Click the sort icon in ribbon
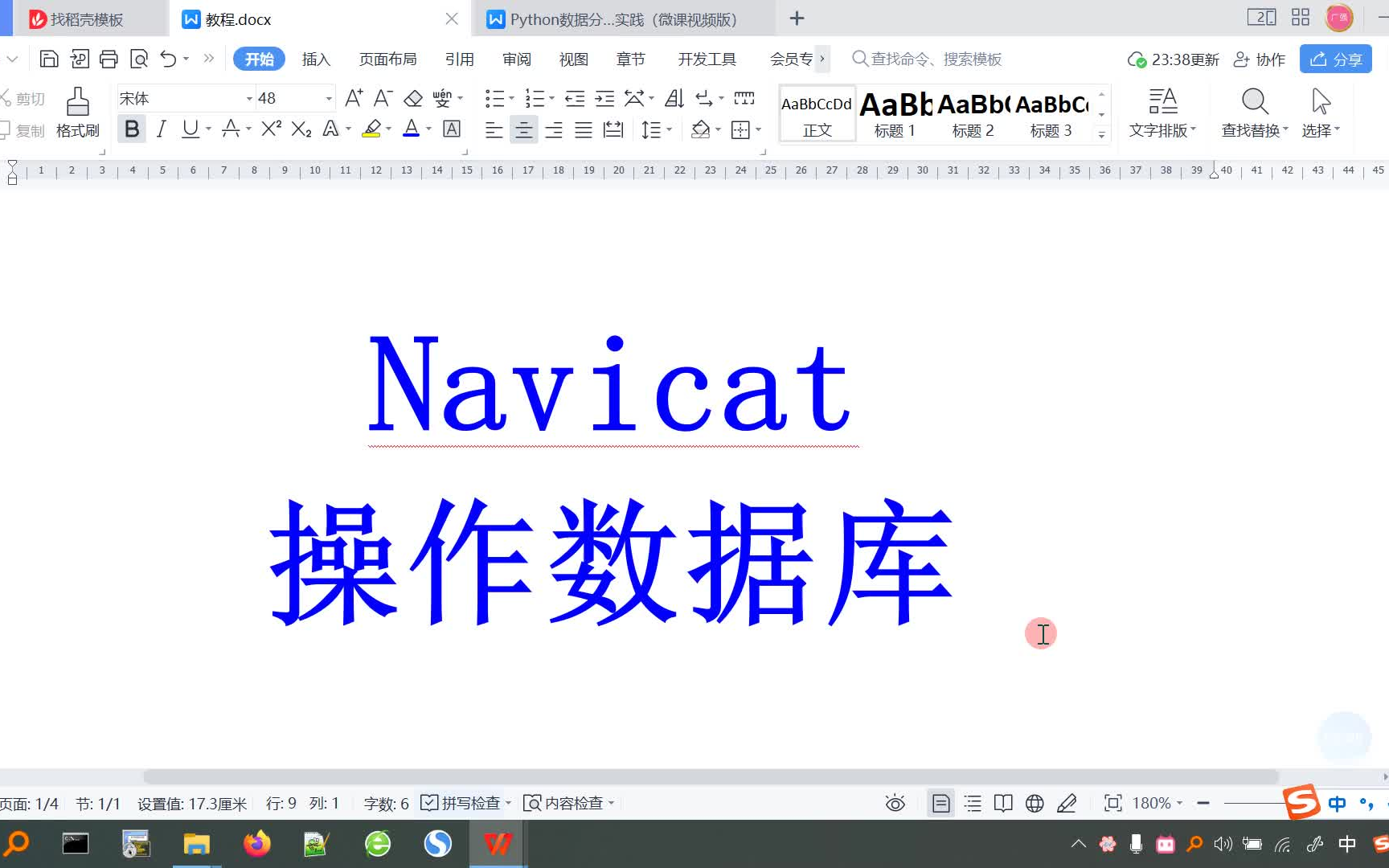The width and height of the screenshot is (1389, 868). pyautogui.click(x=674, y=98)
